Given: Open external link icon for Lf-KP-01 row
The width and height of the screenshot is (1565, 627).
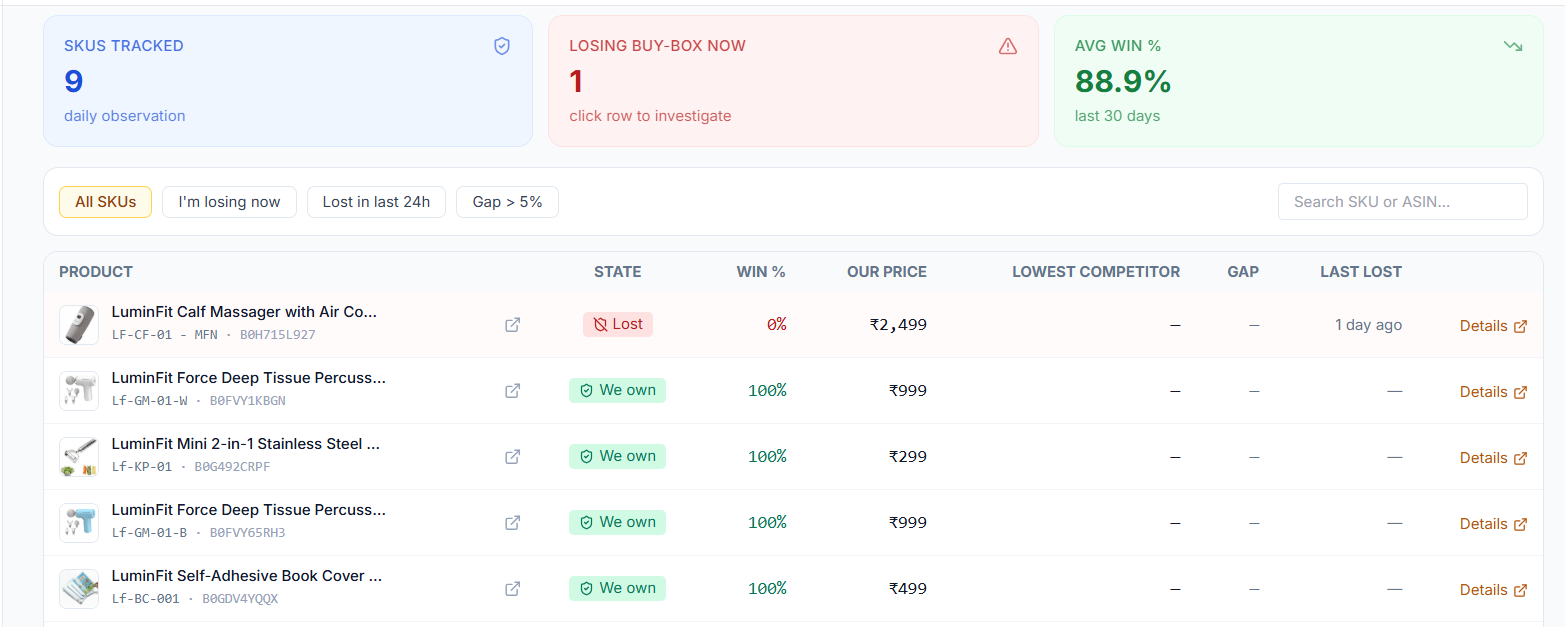Looking at the screenshot, I should click(x=512, y=457).
